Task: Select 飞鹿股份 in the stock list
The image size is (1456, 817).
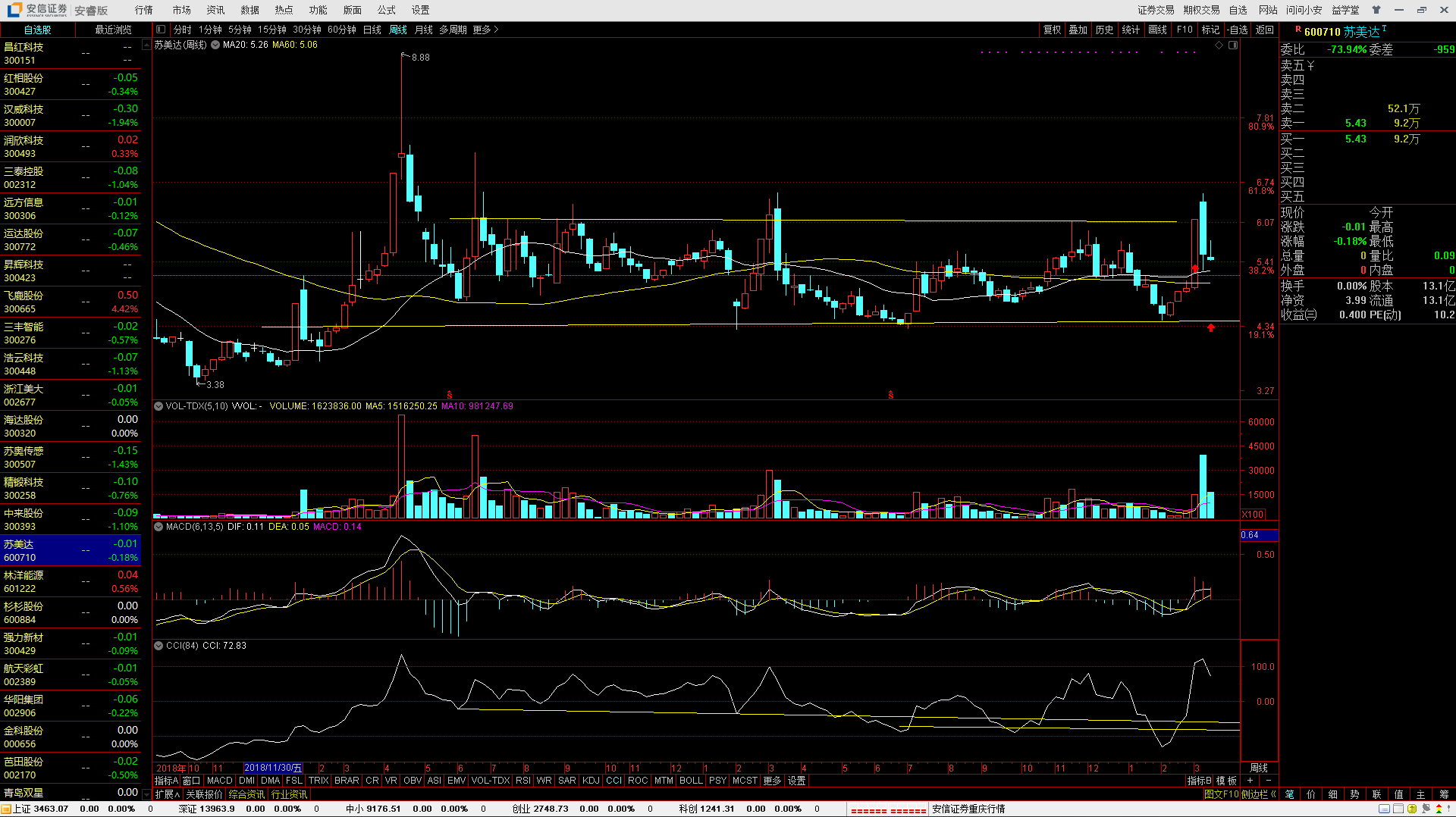Action: coord(71,302)
